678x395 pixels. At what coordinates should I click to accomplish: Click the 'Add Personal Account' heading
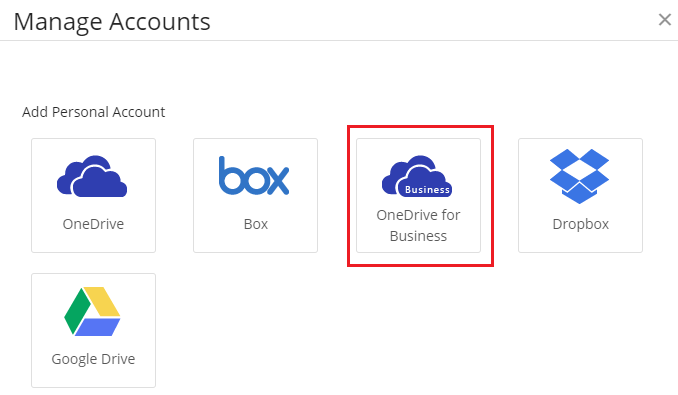[93, 112]
